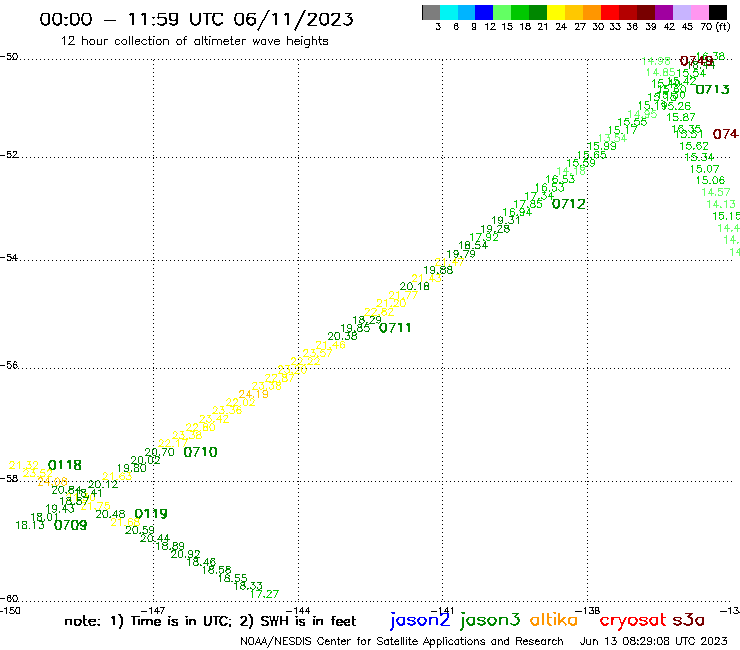Screen dimensions: 740x650
Task: Select the altika satellite legend label
Action: click(x=554, y=619)
